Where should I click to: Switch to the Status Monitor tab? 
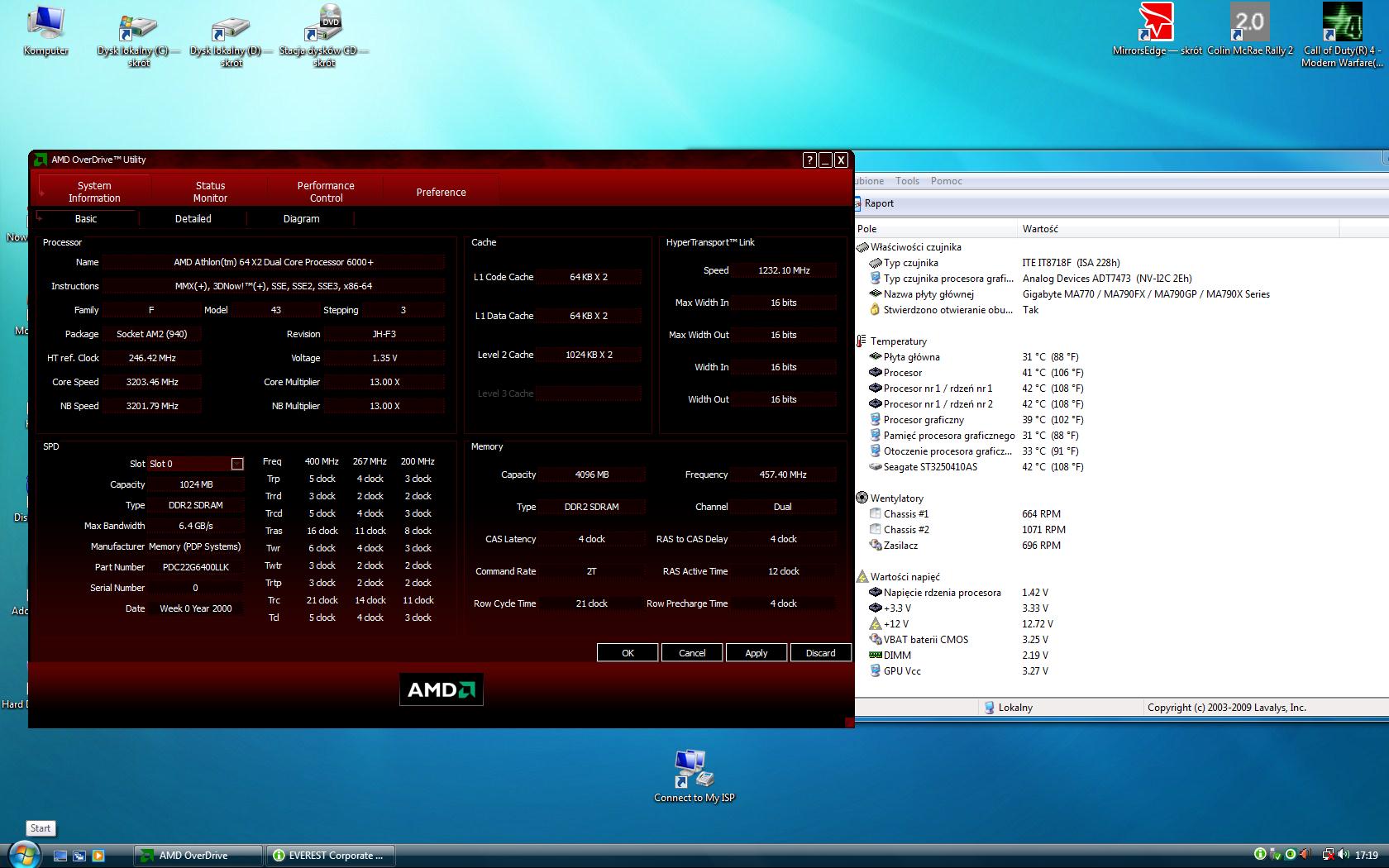(x=210, y=192)
